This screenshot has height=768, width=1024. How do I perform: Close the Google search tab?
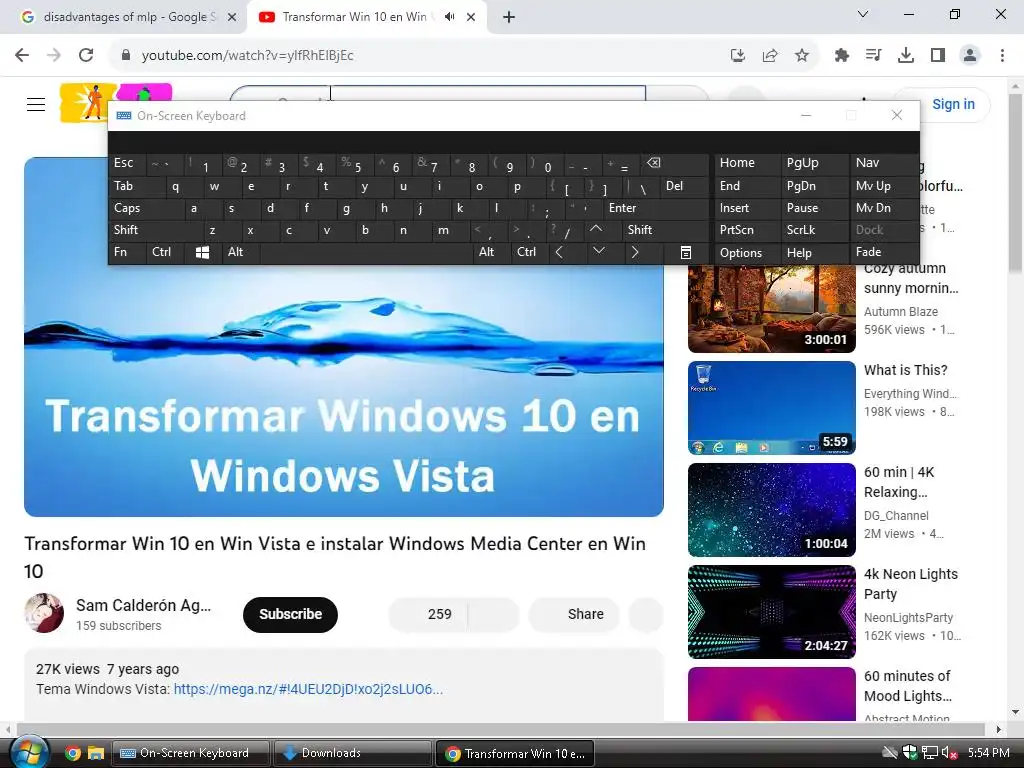coord(232,17)
